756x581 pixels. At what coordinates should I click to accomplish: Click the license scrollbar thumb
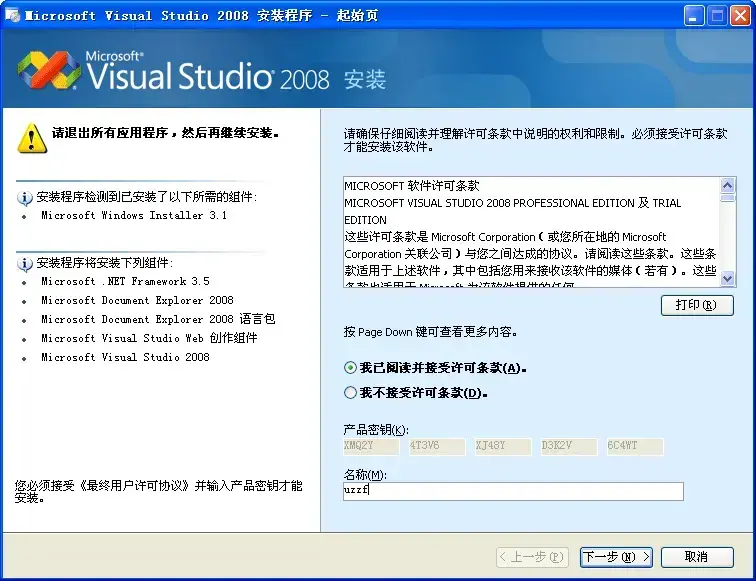[728, 197]
